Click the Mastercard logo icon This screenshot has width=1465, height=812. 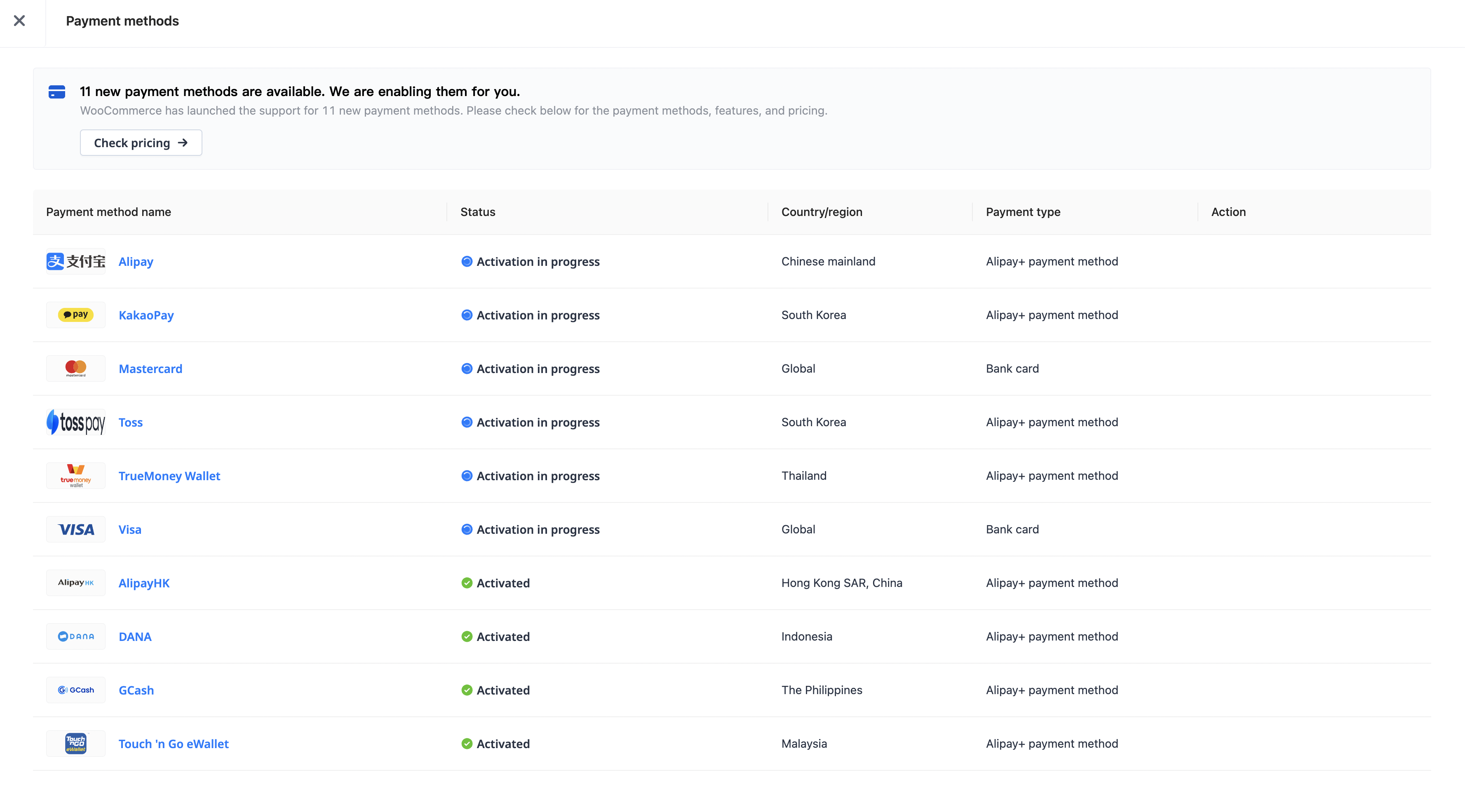75,368
